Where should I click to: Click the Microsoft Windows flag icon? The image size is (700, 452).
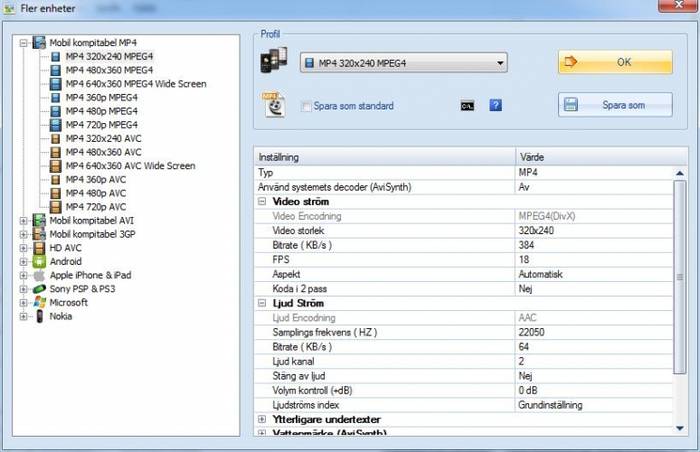click(x=40, y=302)
